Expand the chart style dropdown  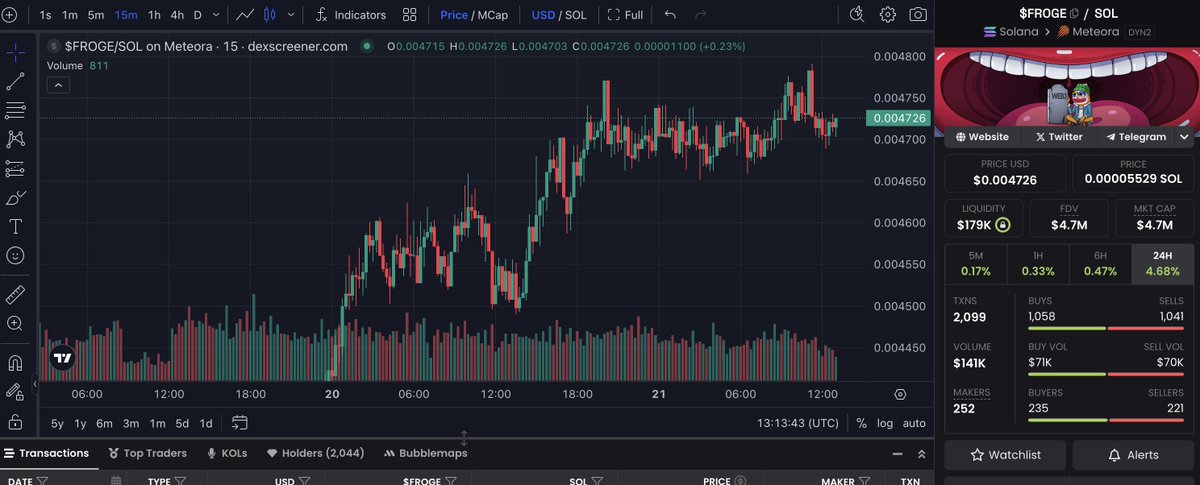[291, 15]
